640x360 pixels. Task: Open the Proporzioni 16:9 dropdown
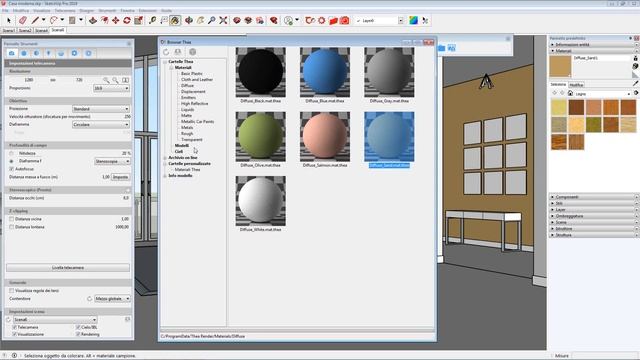[x=111, y=88]
